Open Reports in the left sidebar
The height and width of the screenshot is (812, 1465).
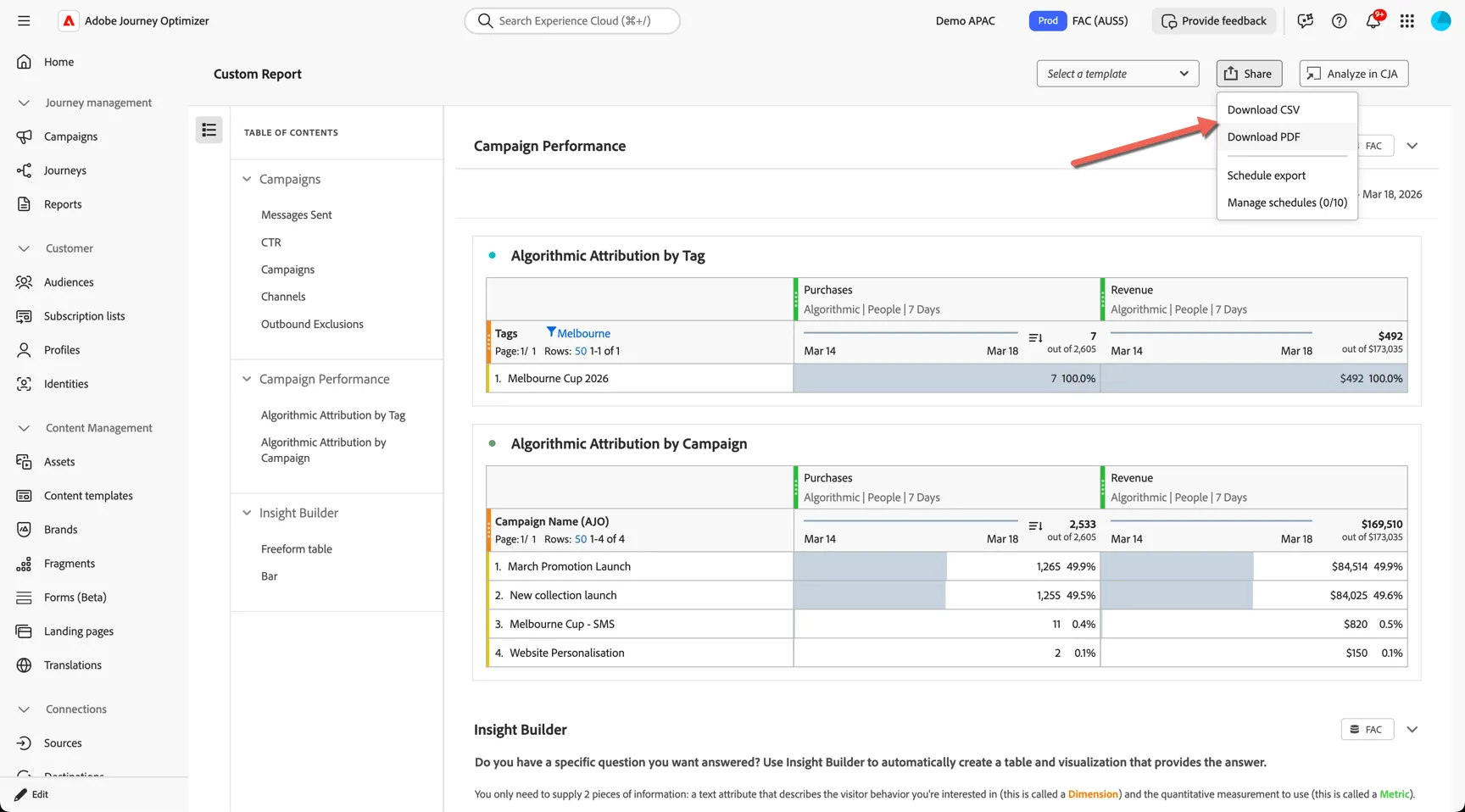click(63, 204)
